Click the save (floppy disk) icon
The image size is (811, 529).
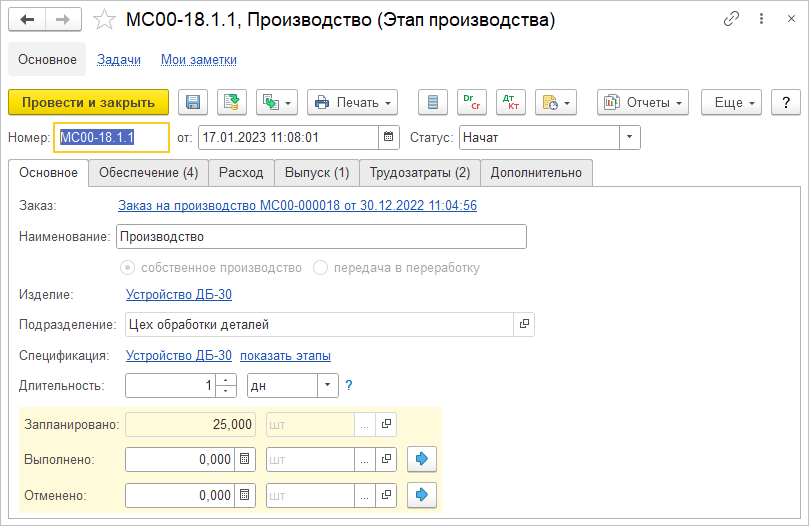point(193,102)
